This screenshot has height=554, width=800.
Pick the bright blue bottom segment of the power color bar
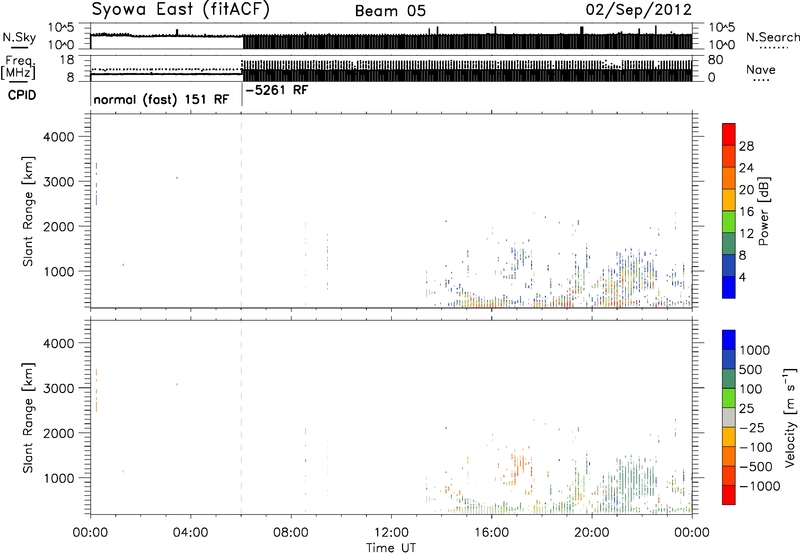(x=729, y=287)
